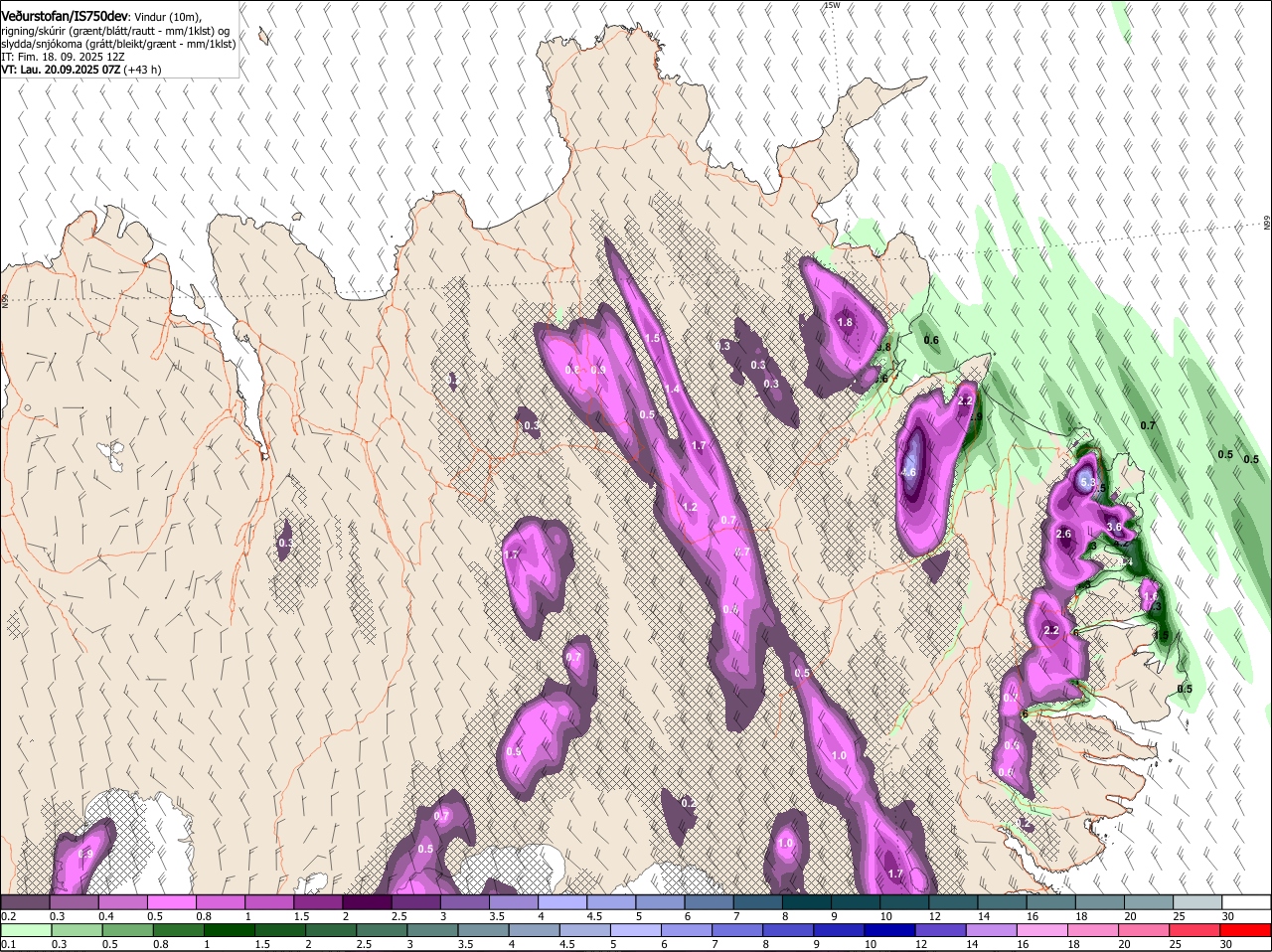Pick the dark purple snow swatch at 2
Viewport: 1272px width, 952px height.
click(x=366, y=902)
